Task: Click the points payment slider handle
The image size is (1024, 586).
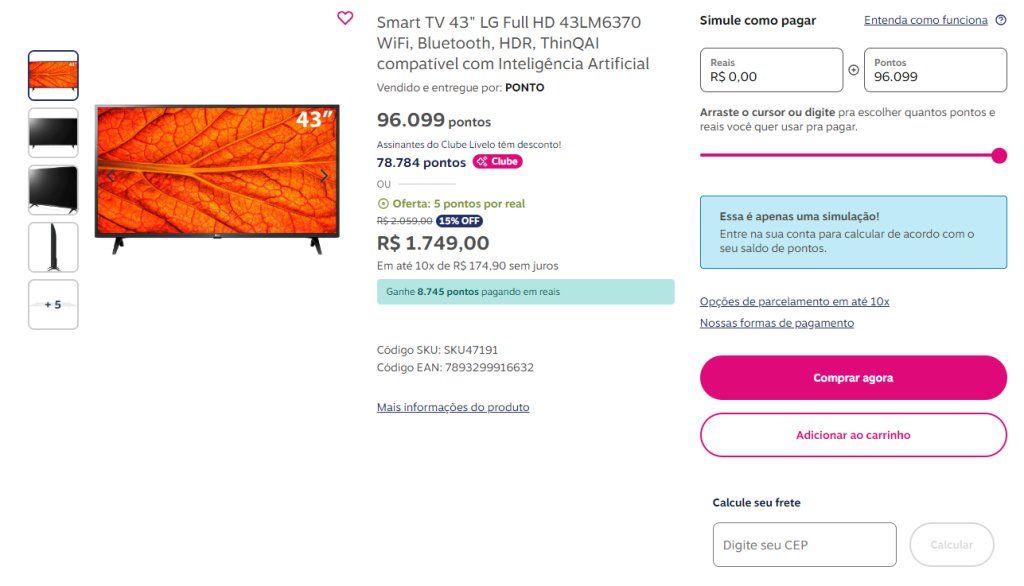Action: [x=999, y=155]
